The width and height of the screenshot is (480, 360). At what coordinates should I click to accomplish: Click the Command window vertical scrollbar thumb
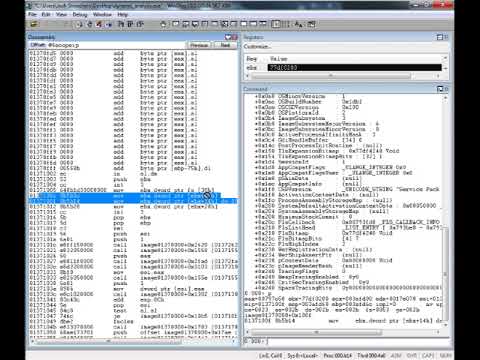pos(445,273)
